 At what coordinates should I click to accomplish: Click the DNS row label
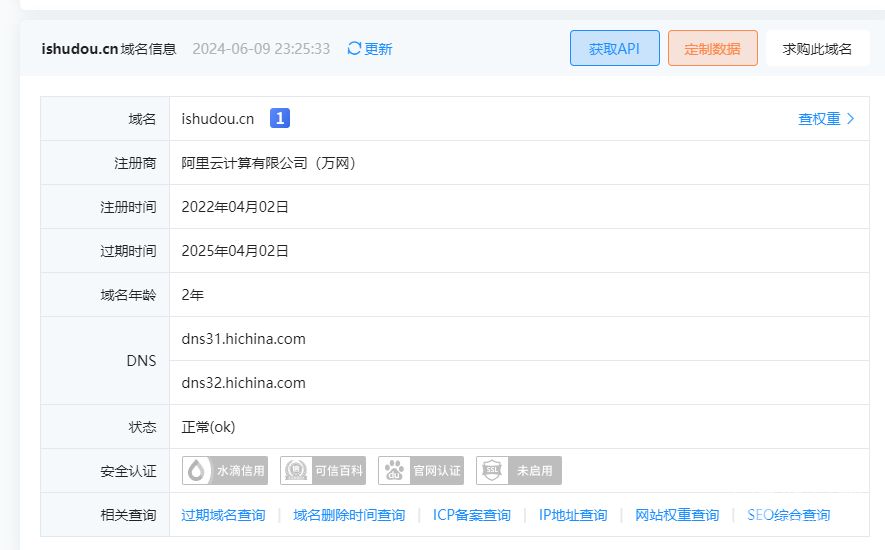tap(141, 361)
